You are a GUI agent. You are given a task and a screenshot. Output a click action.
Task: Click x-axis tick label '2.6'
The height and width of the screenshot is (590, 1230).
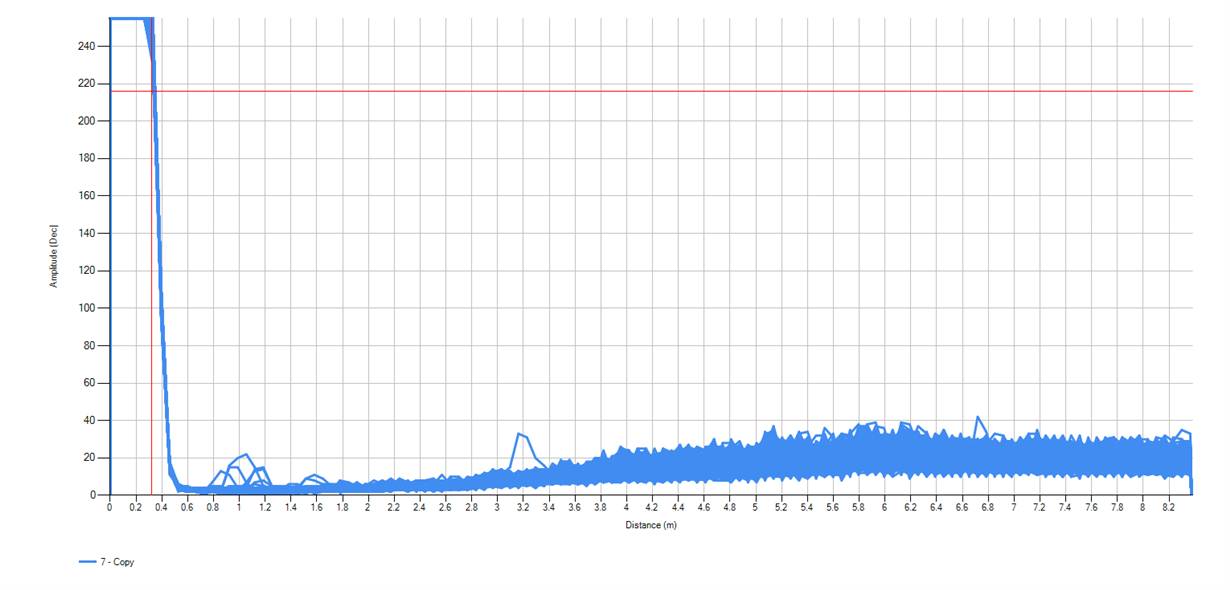[x=445, y=508]
